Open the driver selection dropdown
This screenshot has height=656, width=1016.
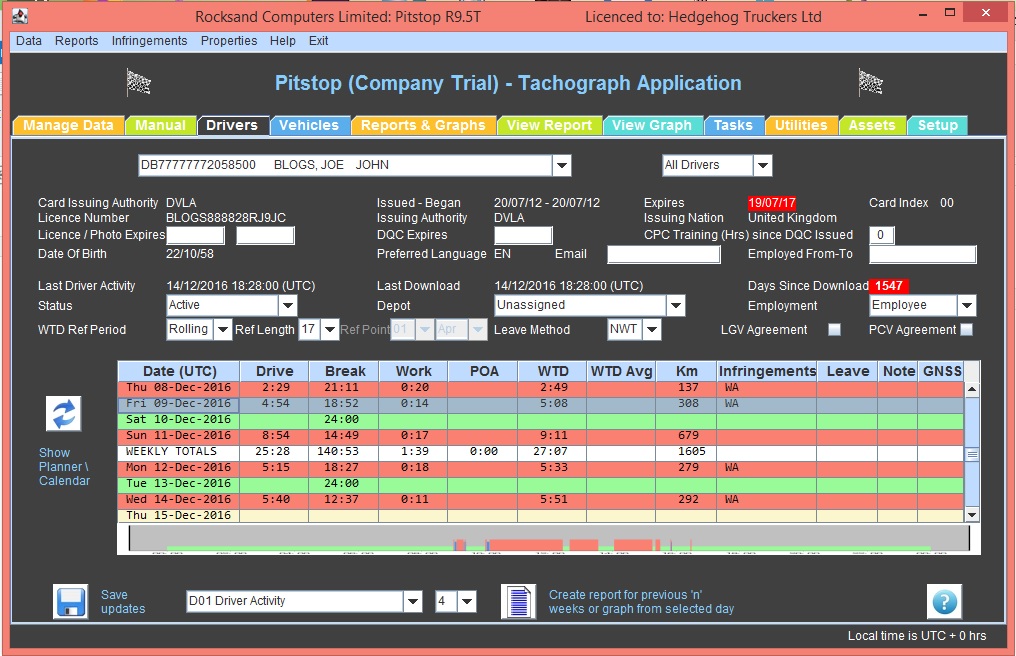point(562,165)
